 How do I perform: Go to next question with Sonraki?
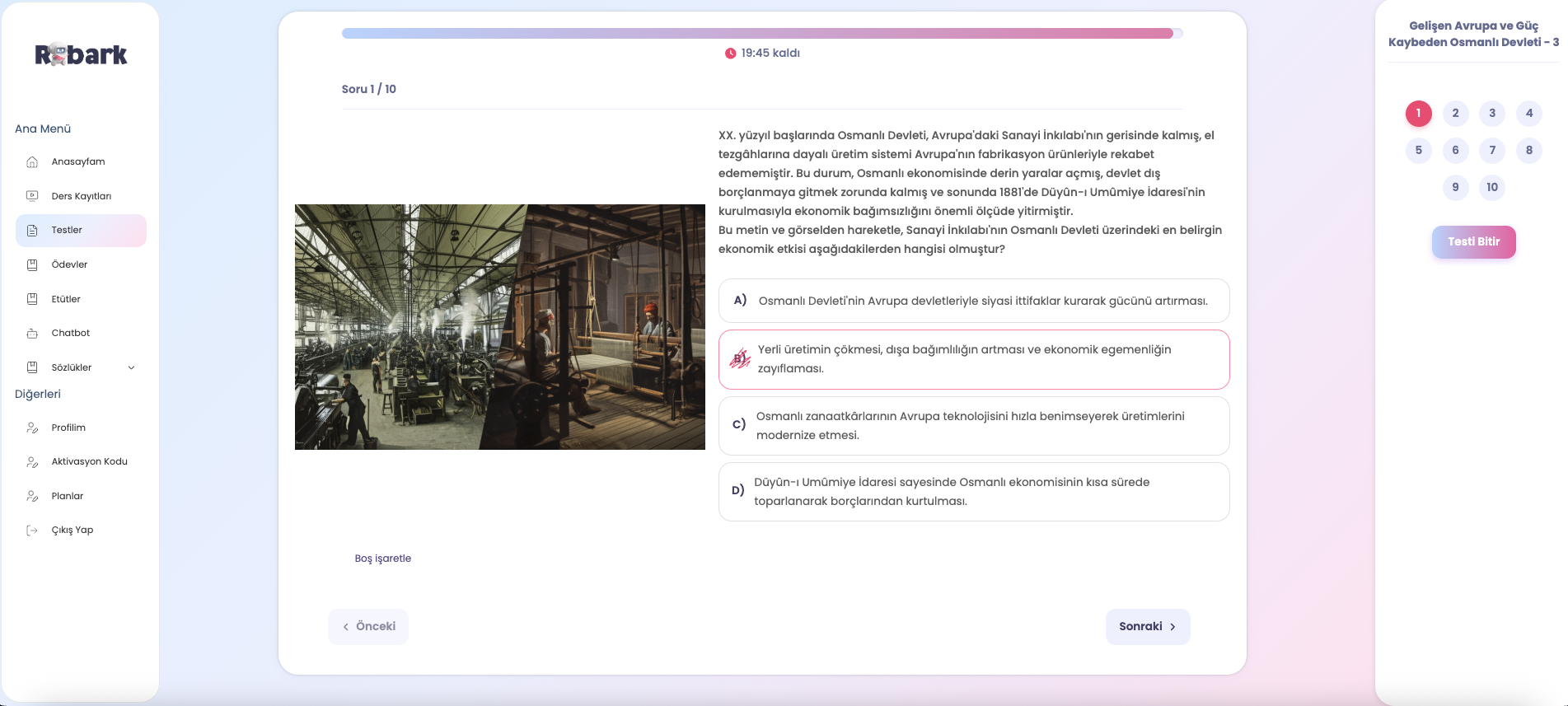pyautogui.click(x=1148, y=627)
